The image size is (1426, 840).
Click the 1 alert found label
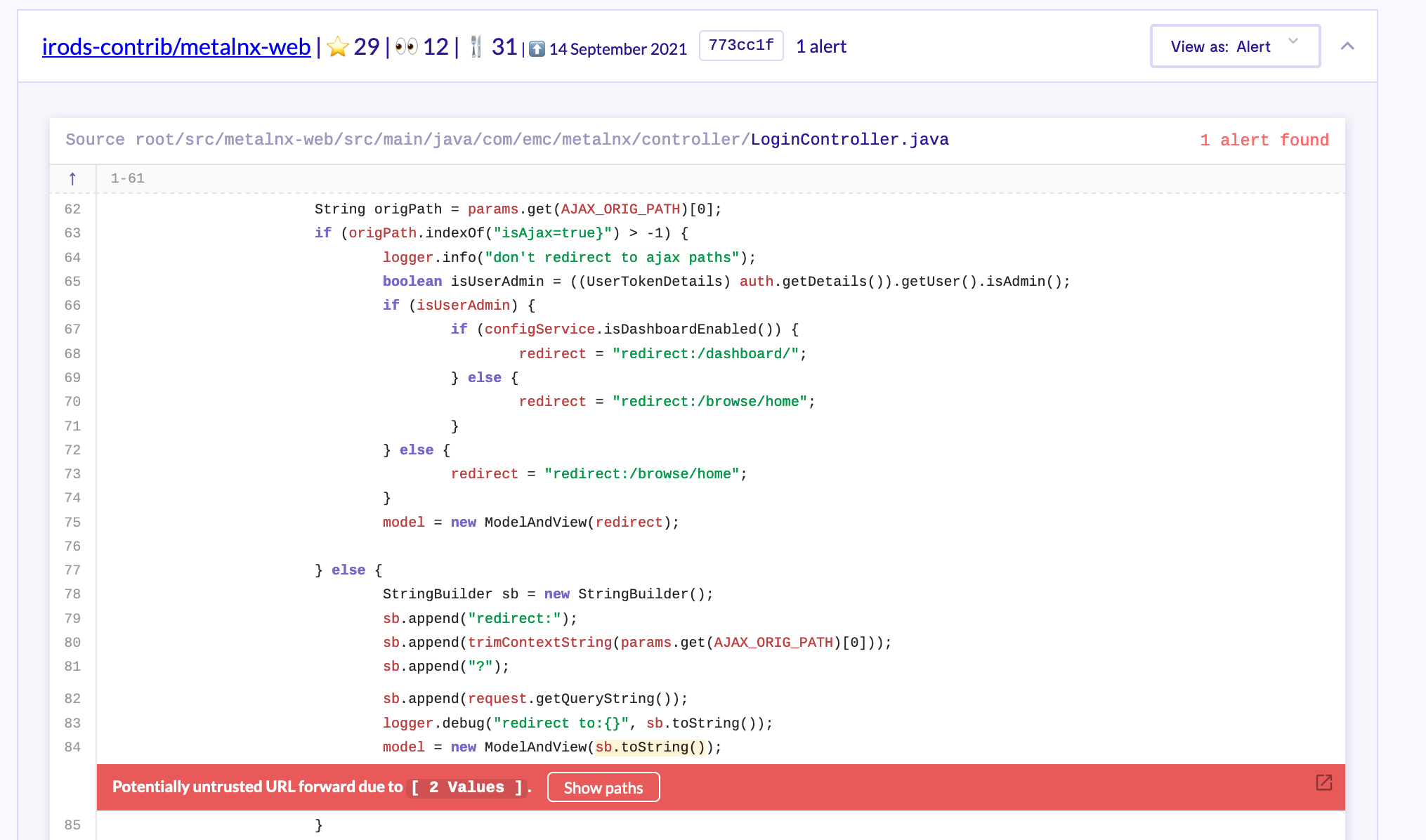coord(1264,140)
